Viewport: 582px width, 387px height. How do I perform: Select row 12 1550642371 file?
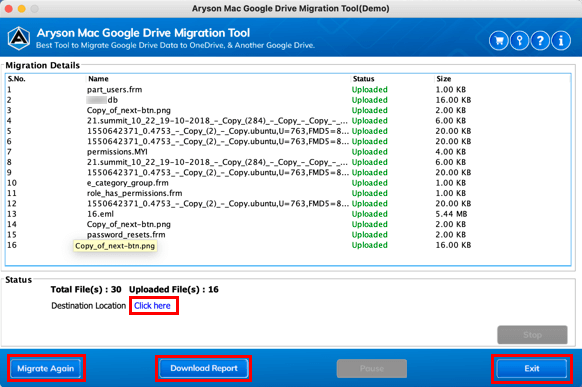pyautogui.click(x=288, y=204)
